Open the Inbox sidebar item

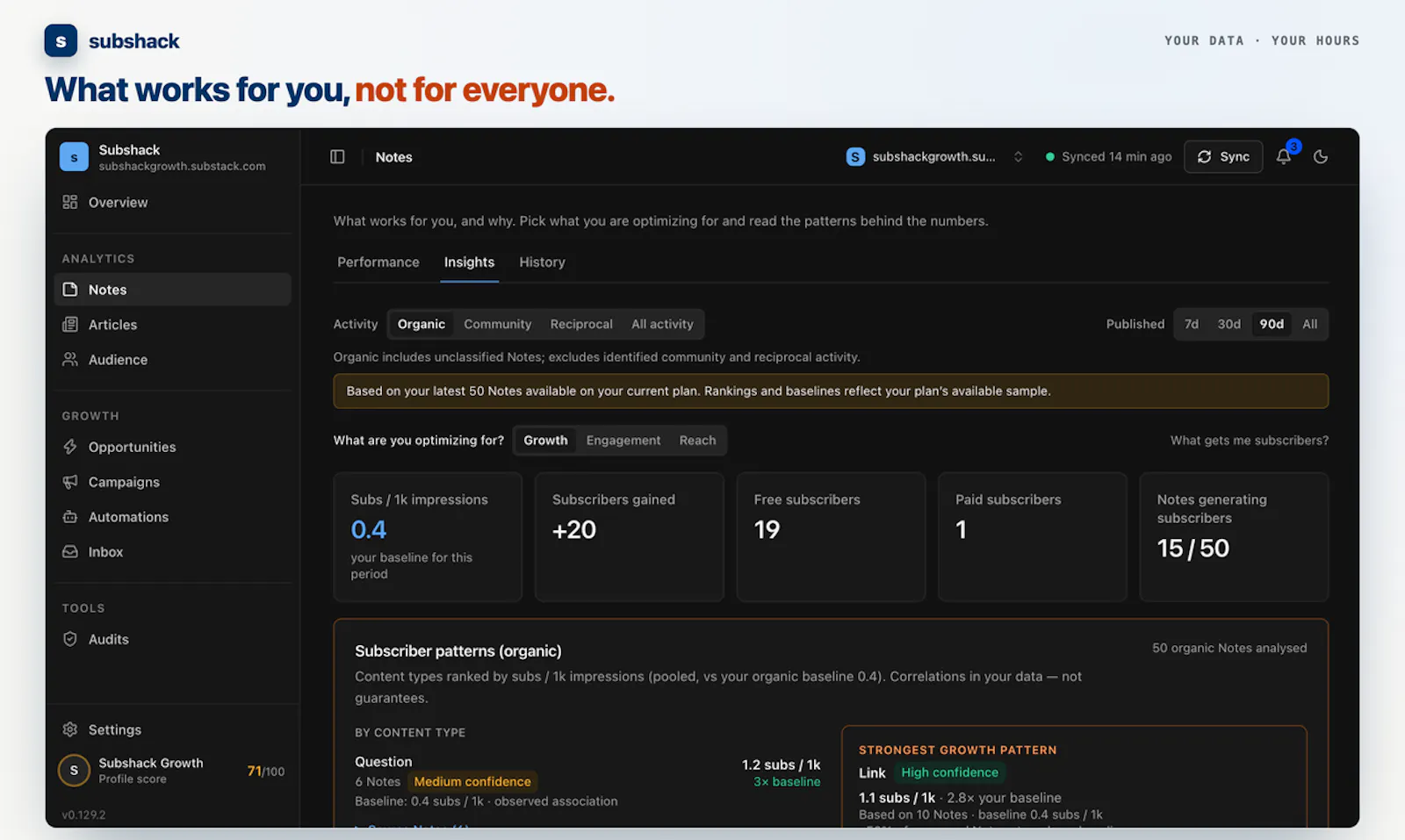(172, 552)
